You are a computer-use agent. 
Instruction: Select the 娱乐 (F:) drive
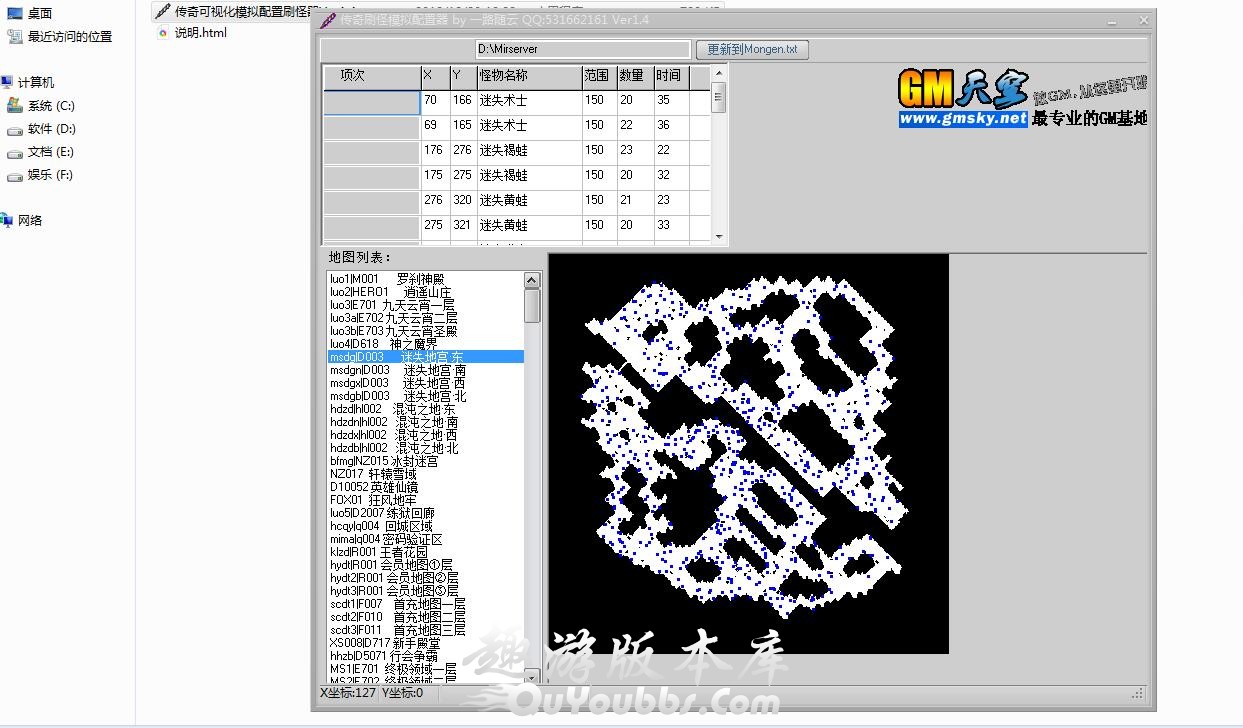[15, 175]
